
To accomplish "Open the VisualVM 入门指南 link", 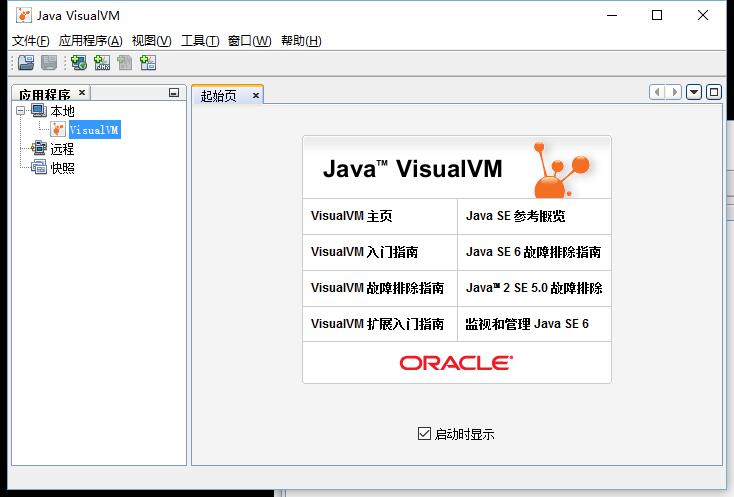I will 364,252.
